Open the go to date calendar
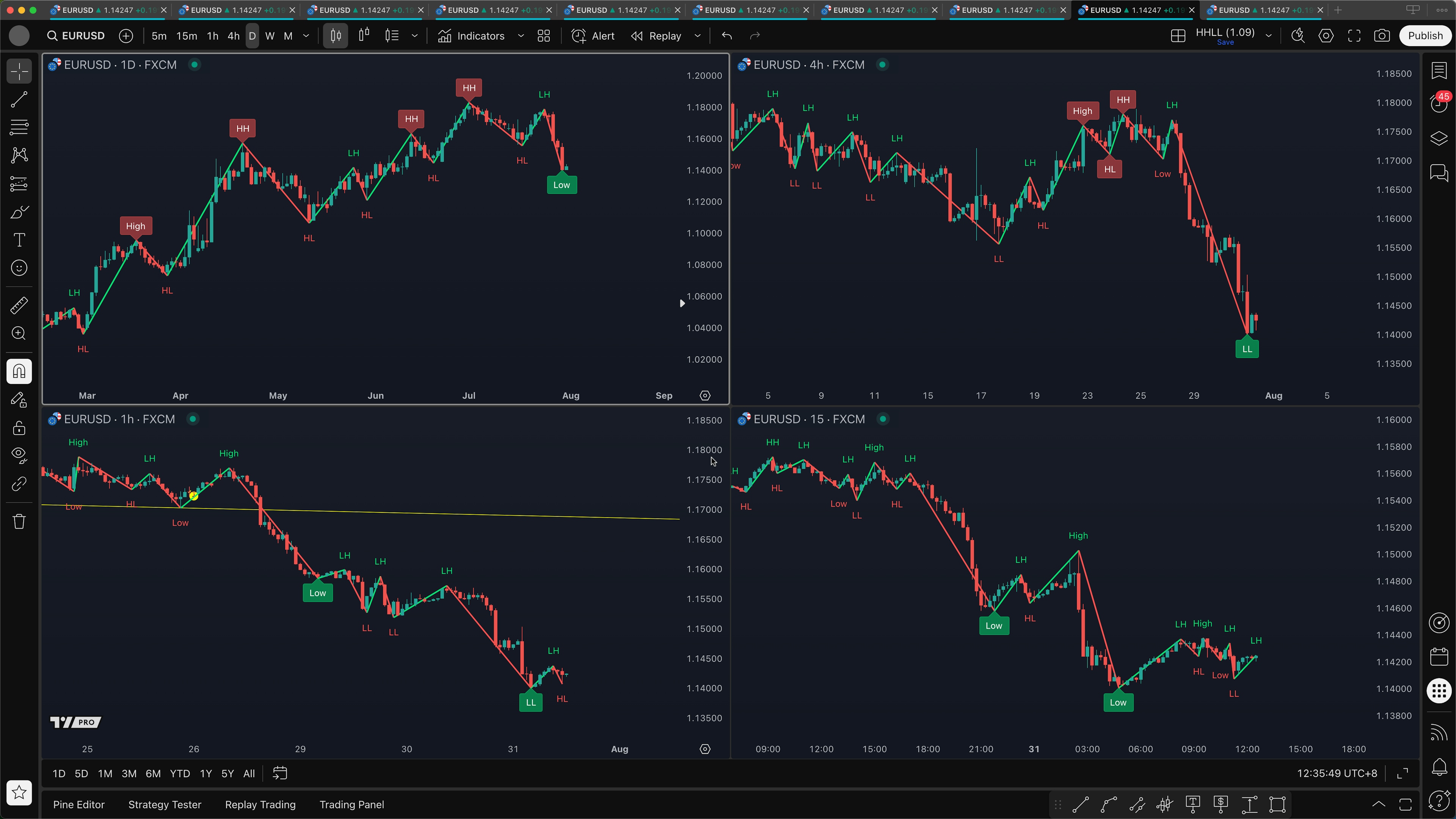The height and width of the screenshot is (819, 1456). (280, 773)
